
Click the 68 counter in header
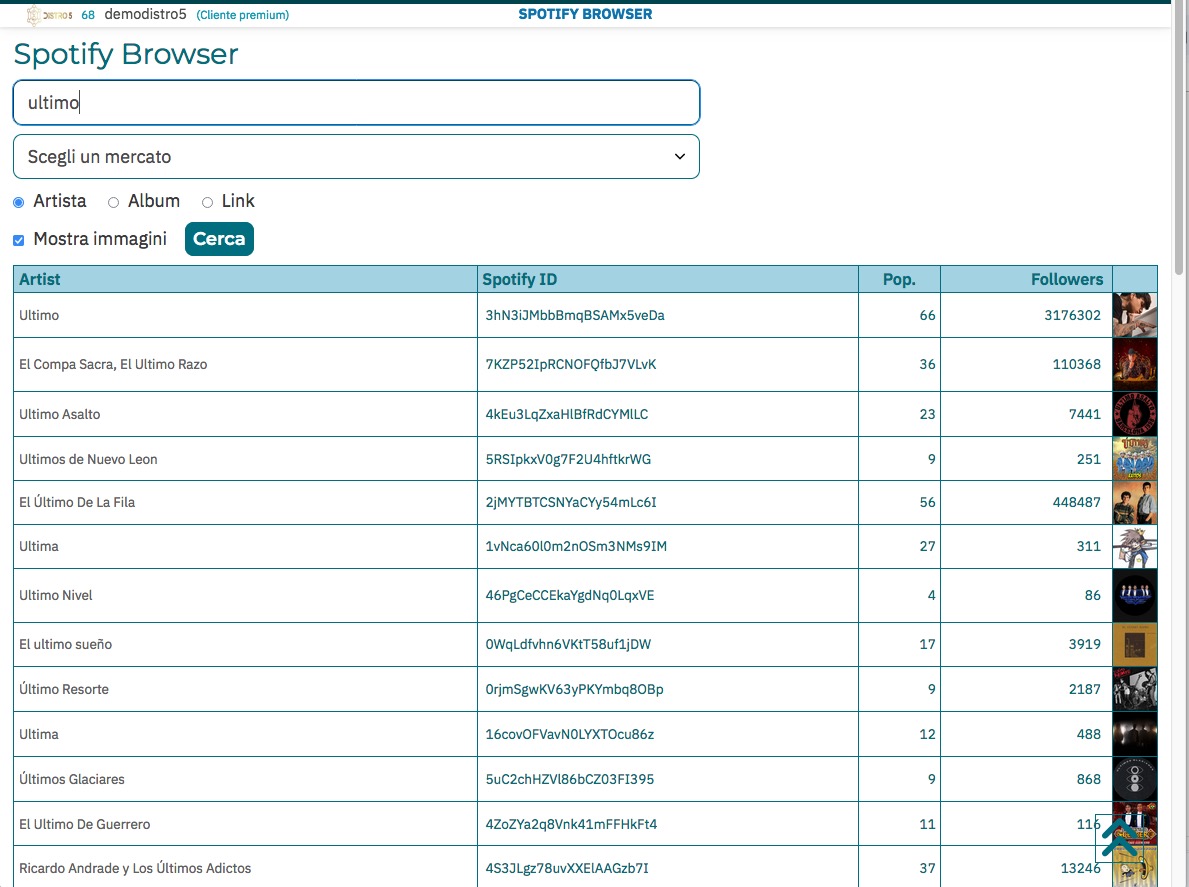click(x=88, y=15)
